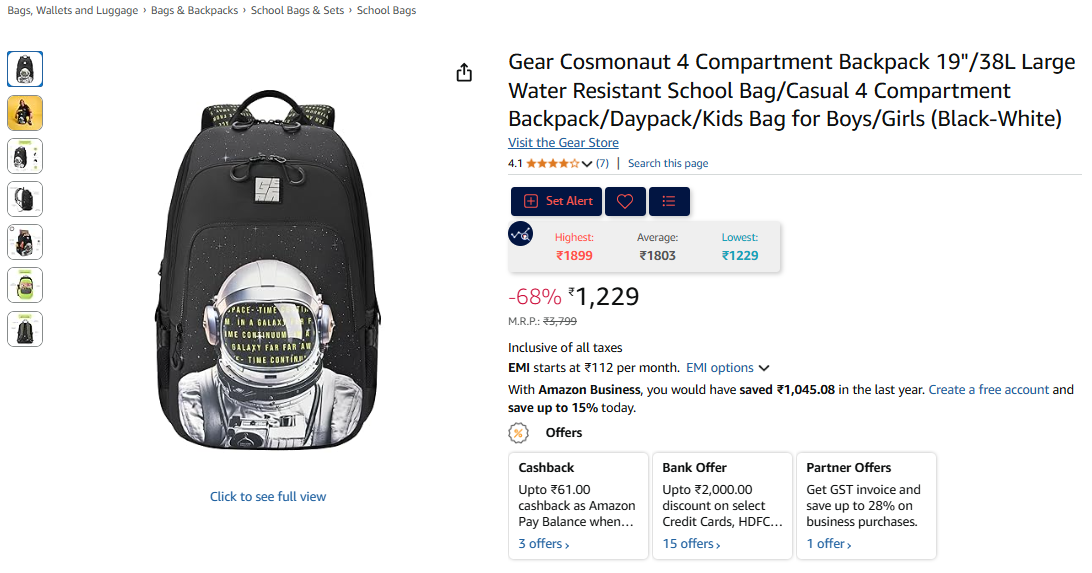Select the last thumbnail showing the backpack's back
The width and height of the screenshot is (1092, 573).
(25, 329)
